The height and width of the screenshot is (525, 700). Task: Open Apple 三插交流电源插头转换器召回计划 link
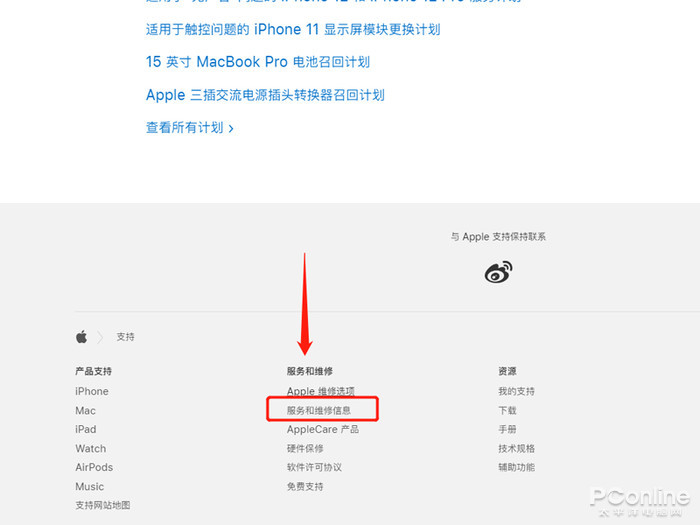[265, 95]
